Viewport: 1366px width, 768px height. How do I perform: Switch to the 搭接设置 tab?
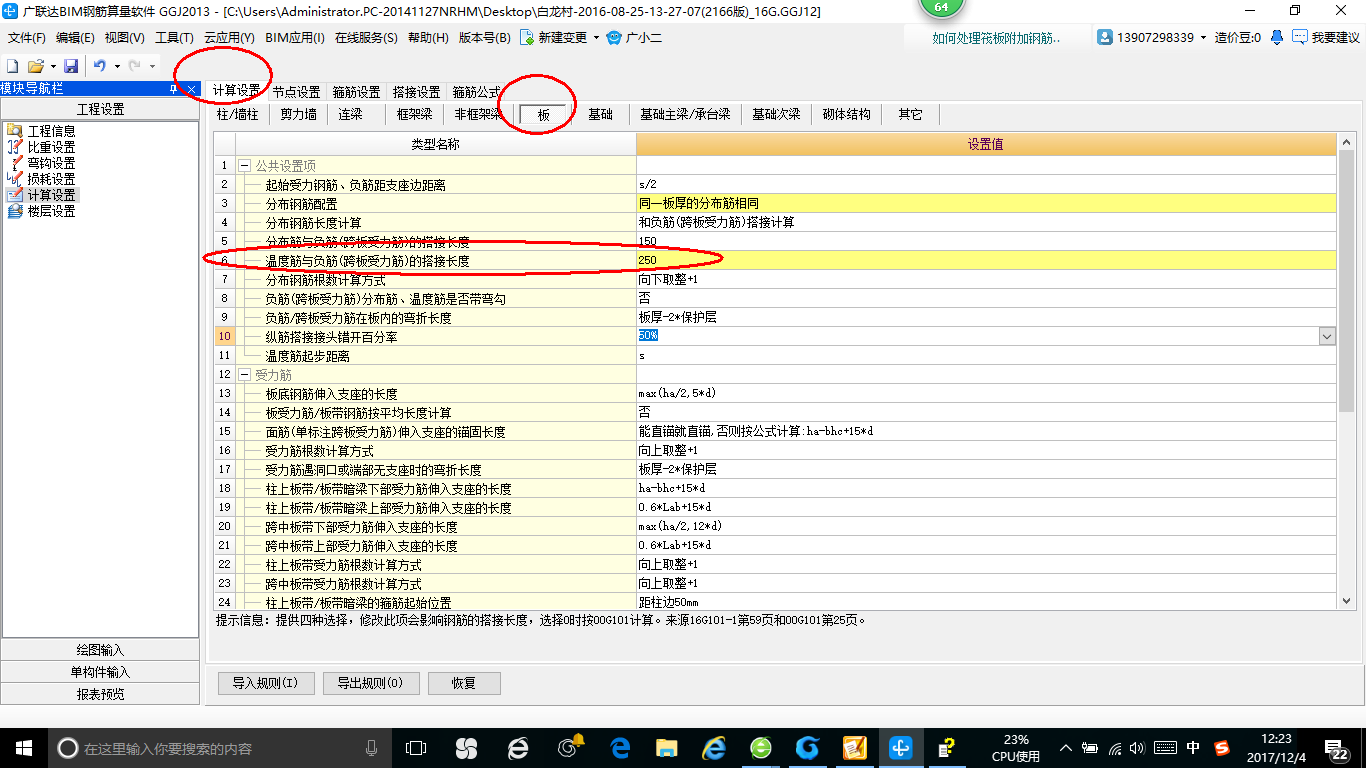coord(416,92)
